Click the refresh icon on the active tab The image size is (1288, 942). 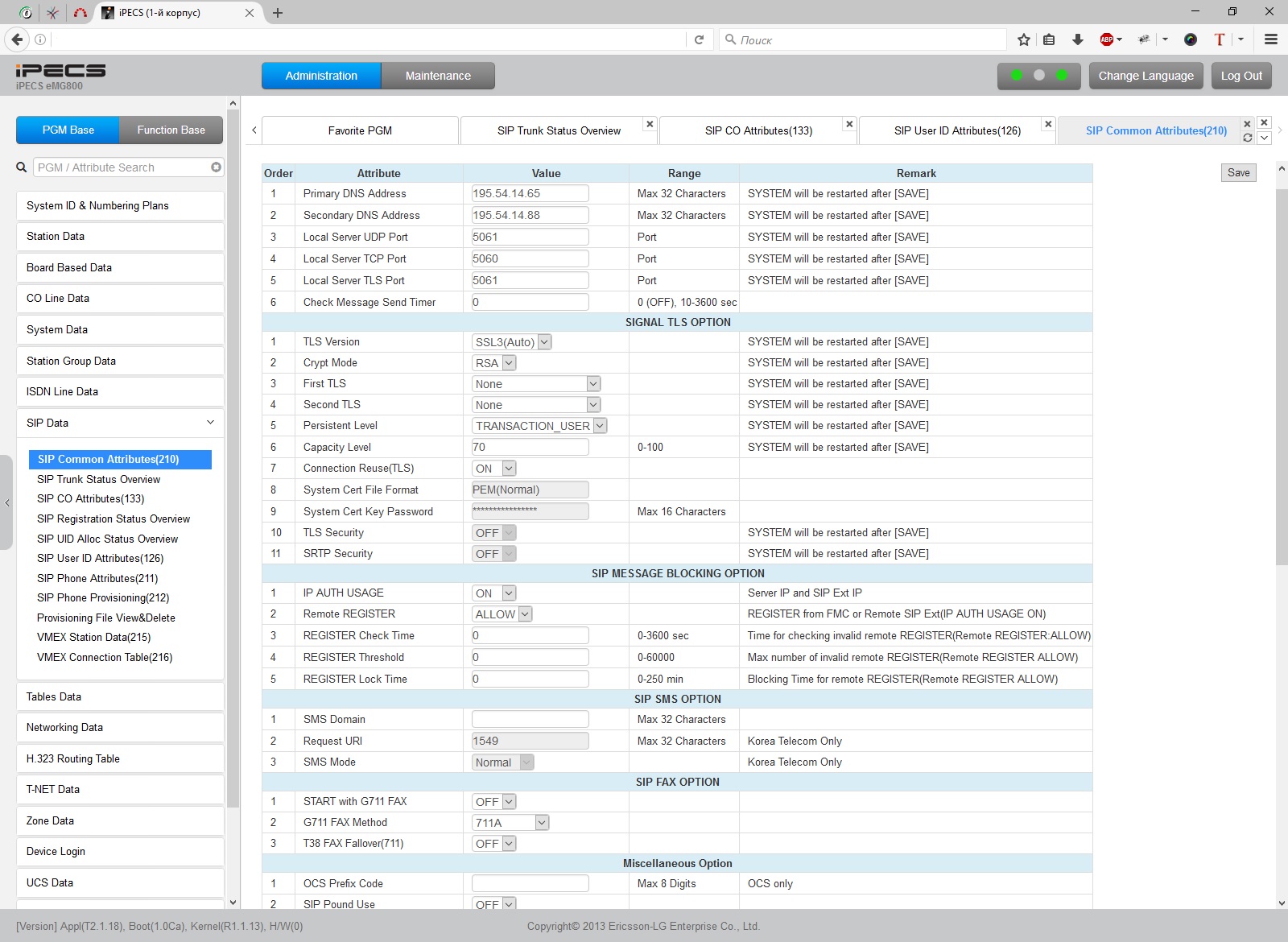[x=1247, y=138]
